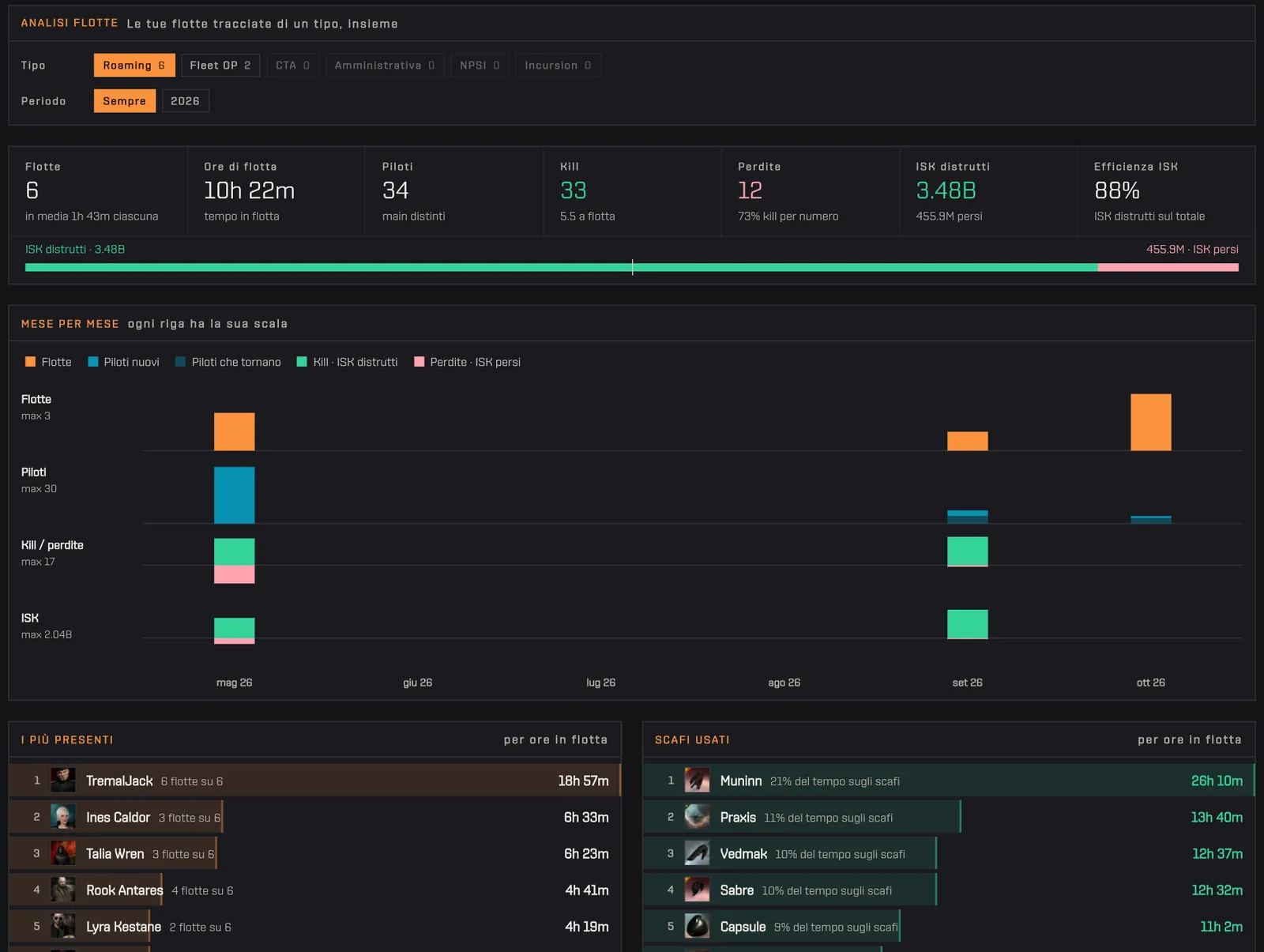
Task: Click the Piloti nuovi legend swatch
Action: [93, 362]
